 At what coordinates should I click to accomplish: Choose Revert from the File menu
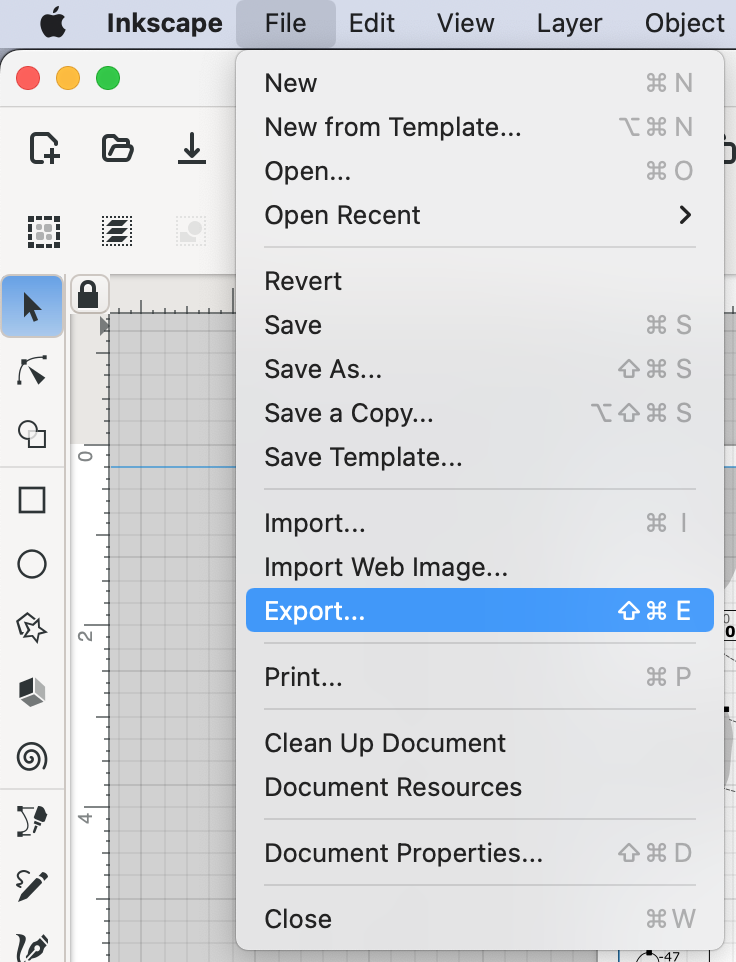pyautogui.click(x=480, y=281)
